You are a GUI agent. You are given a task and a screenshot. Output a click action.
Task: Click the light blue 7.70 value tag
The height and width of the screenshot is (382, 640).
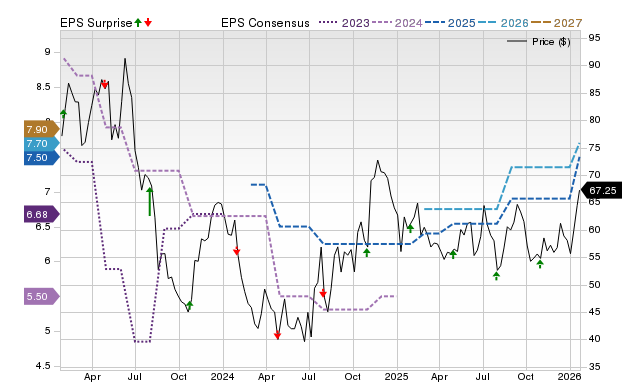[41, 144]
